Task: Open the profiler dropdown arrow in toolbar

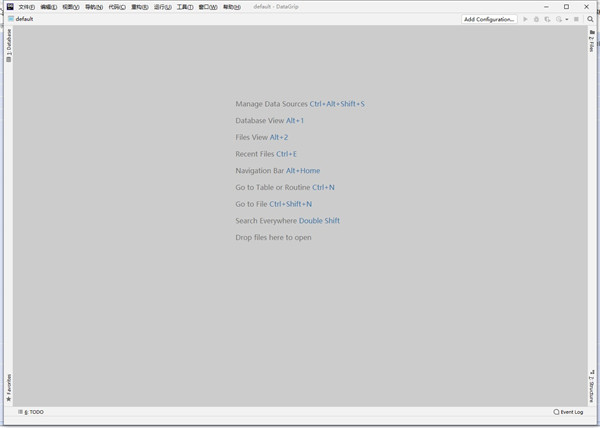Action: tap(566, 19)
